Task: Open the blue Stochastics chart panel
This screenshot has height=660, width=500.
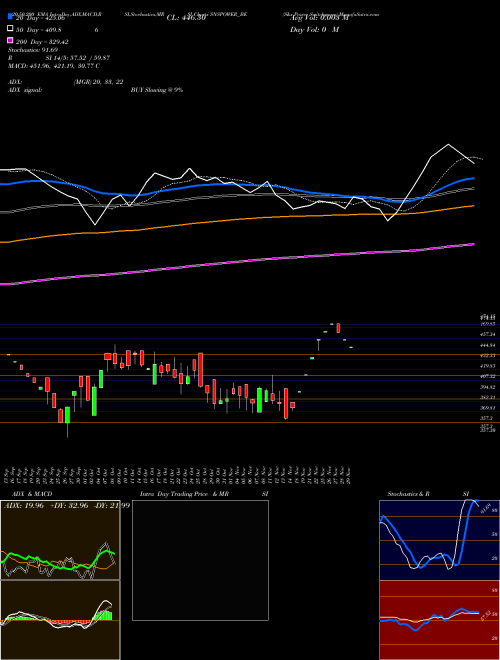Action: (x=439, y=540)
